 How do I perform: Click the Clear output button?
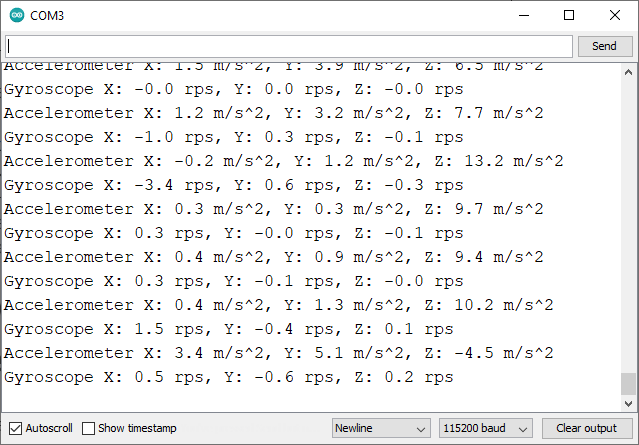586,428
